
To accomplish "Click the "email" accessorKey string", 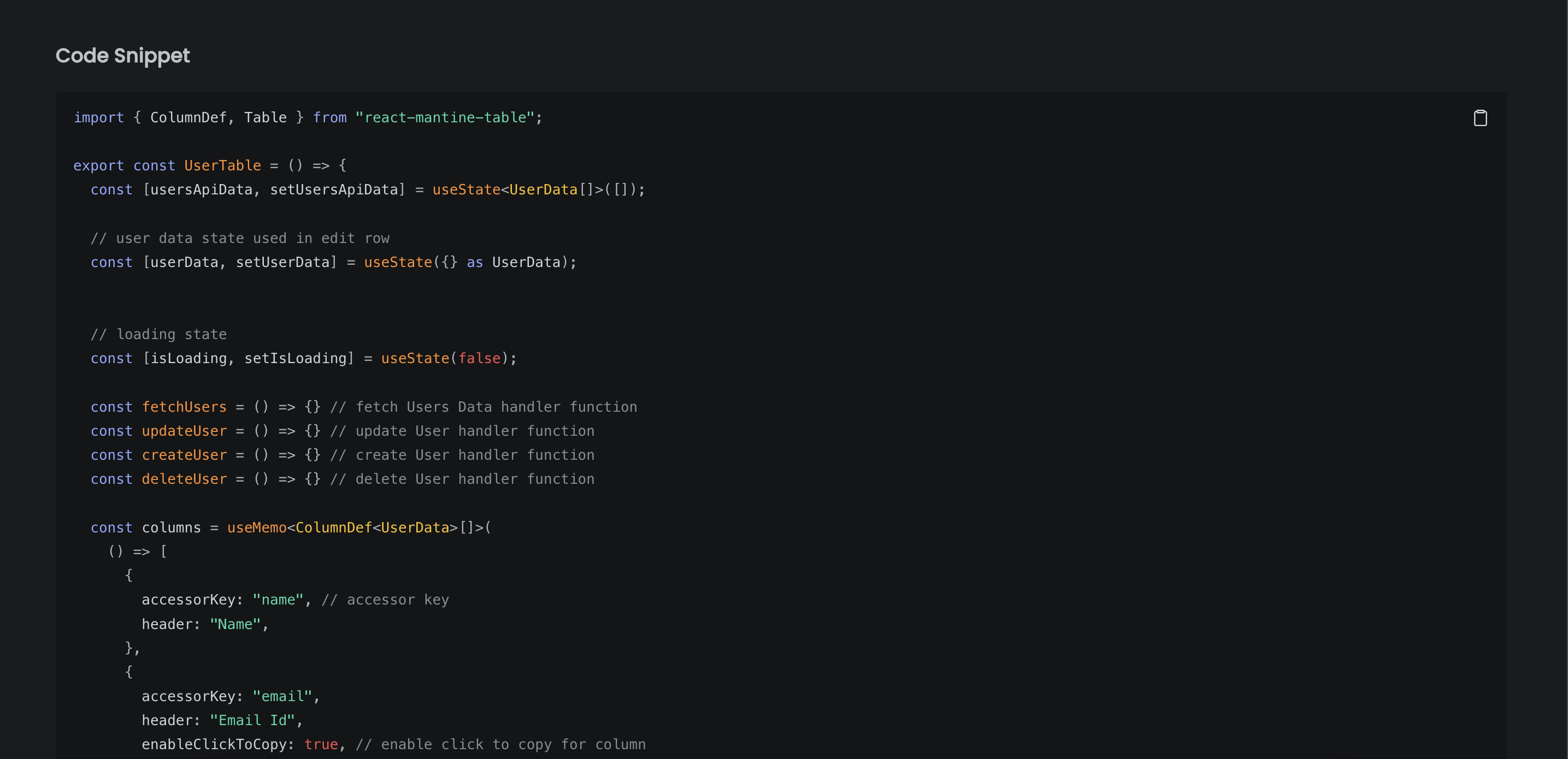I will [282, 696].
